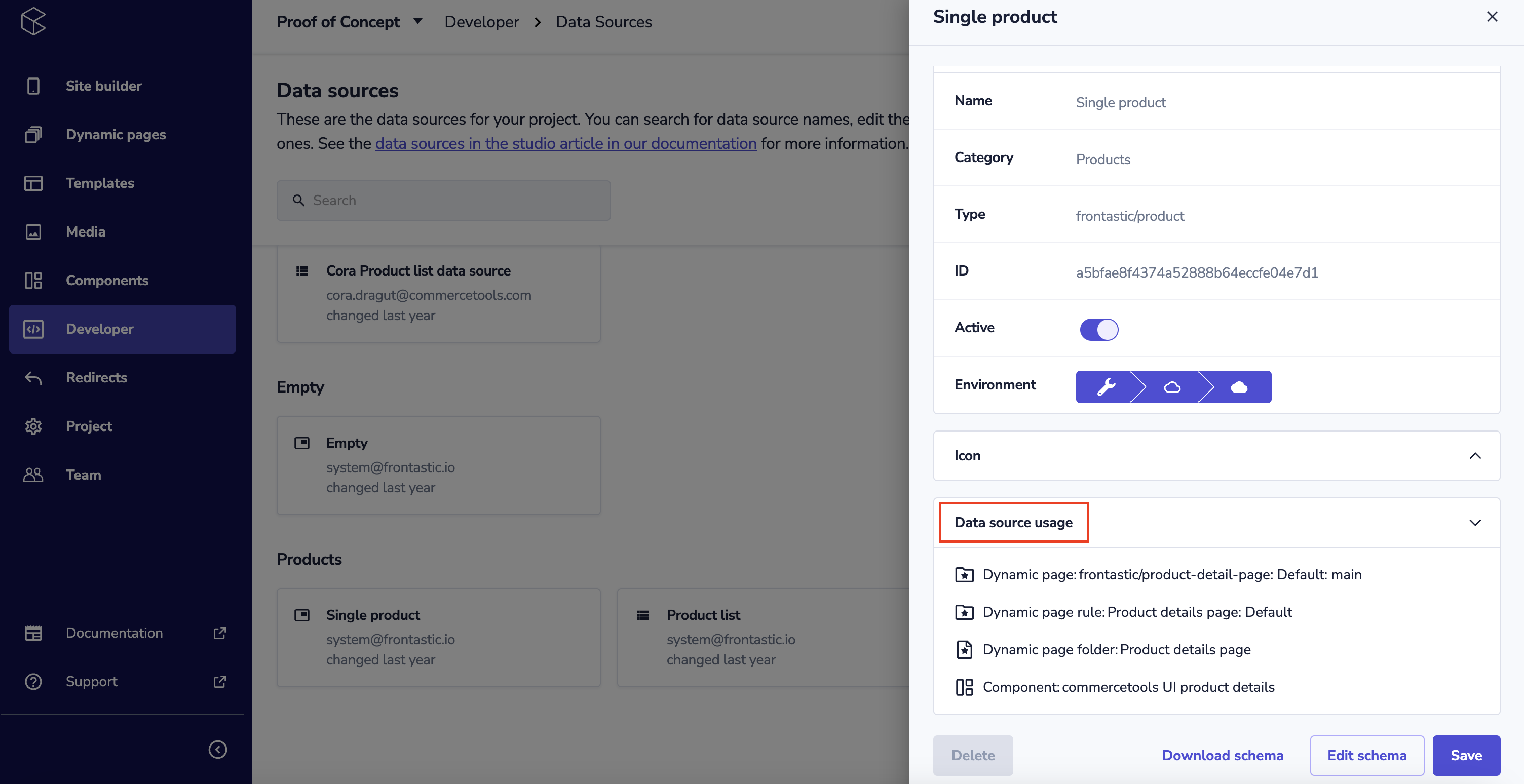Expand the Data source usage chevron

pos(1475,523)
